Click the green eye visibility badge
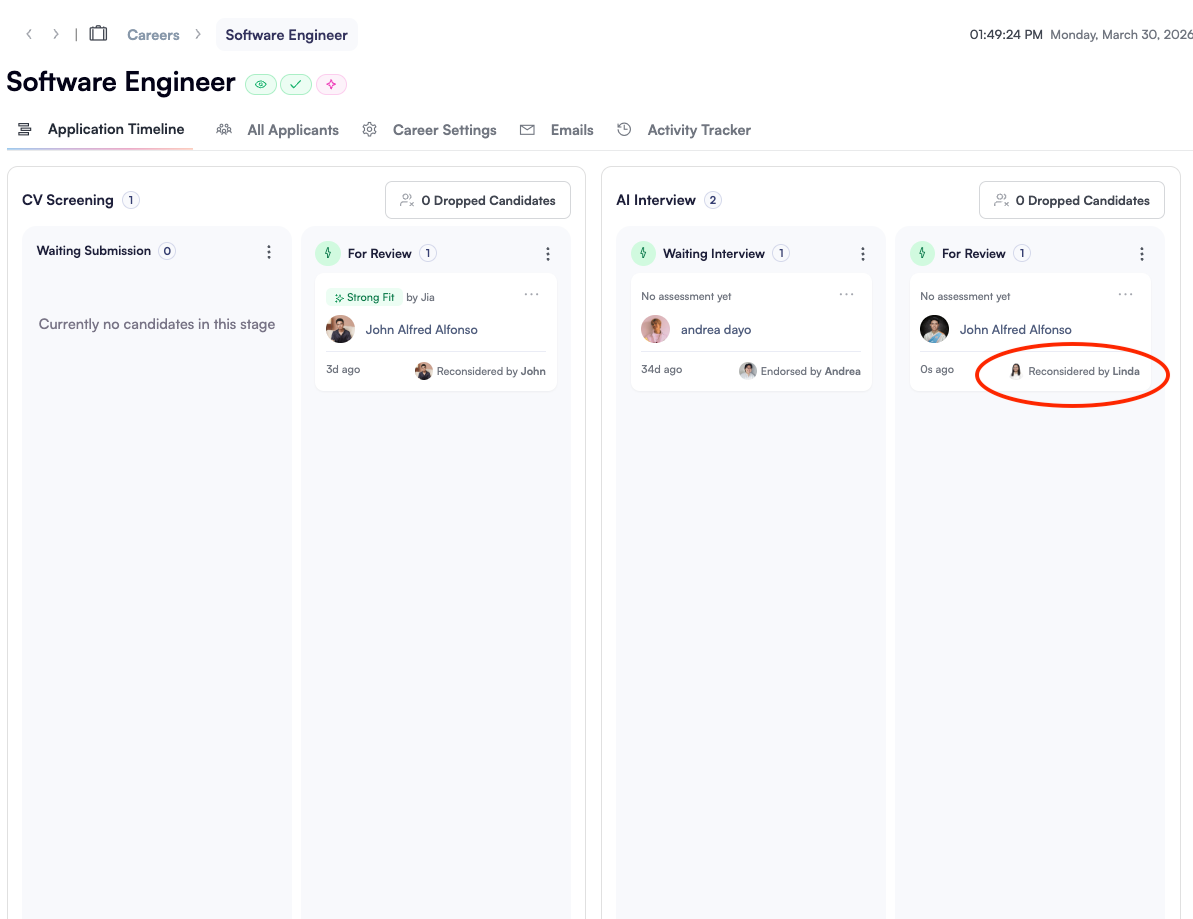1193x919 pixels. coord(261,85)
